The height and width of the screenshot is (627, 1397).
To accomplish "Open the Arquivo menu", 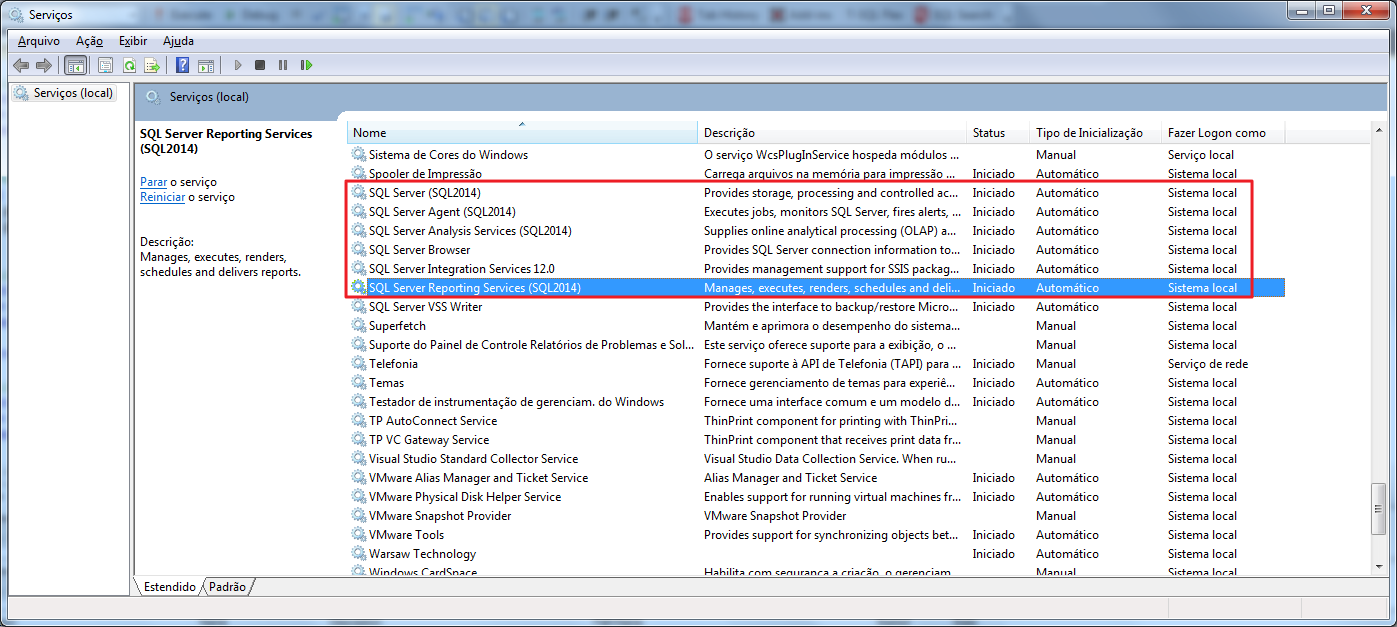I will [x=39, y=41].
